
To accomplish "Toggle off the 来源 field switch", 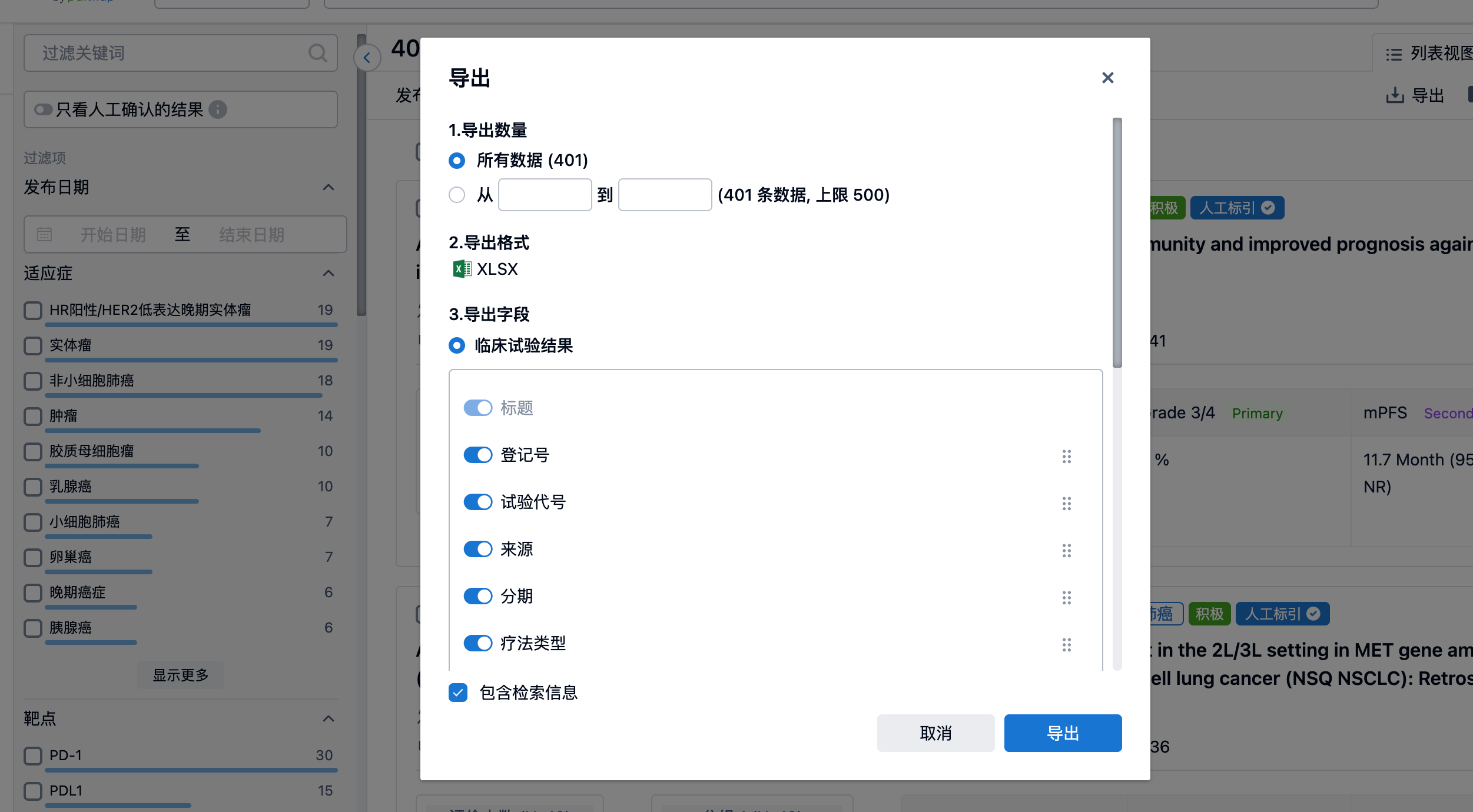I will (x=477, y=549).
